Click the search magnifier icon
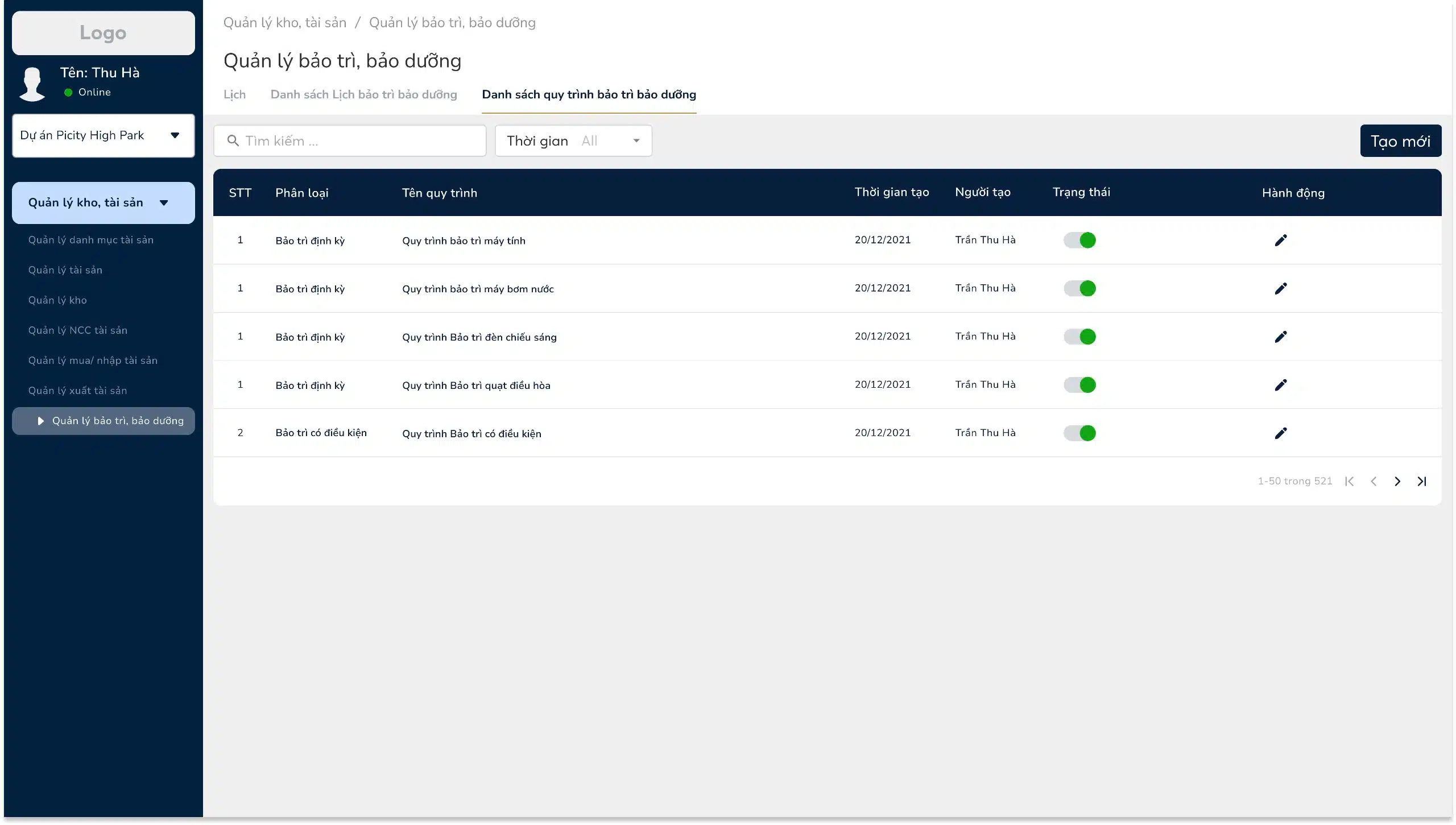Image resolution: width=1456 pixels, height=825 pixels. click(x=233, y=140)
